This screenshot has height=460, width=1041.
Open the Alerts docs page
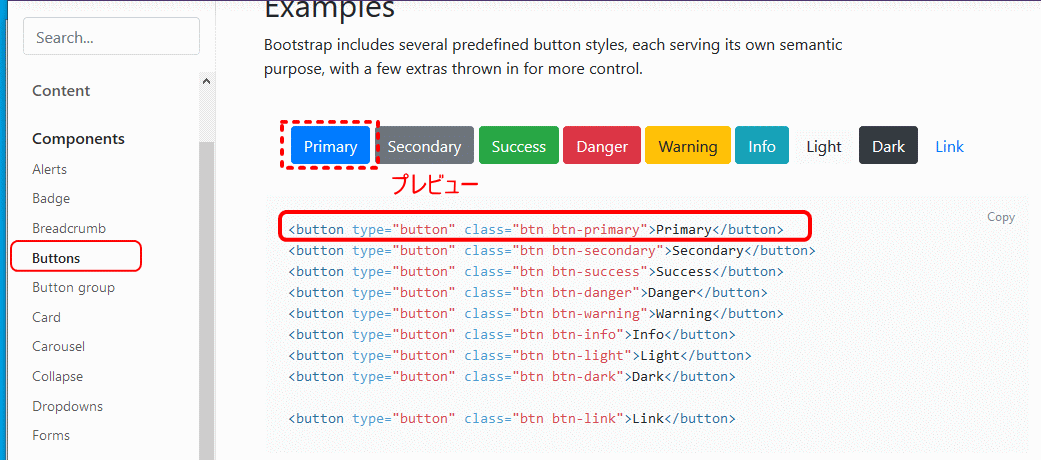(50, 169)
